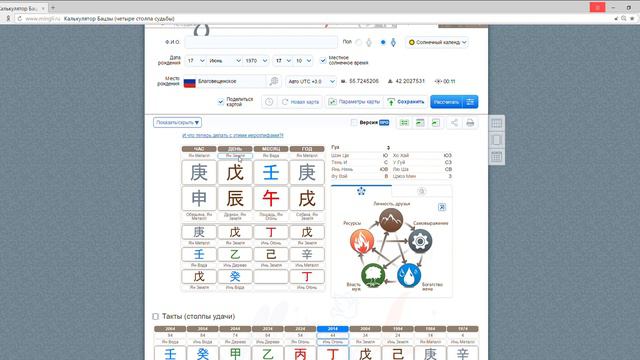The image size is (640, 360).
Task: Click the 申 hour earthly branch cell
Action: [199, 198]
